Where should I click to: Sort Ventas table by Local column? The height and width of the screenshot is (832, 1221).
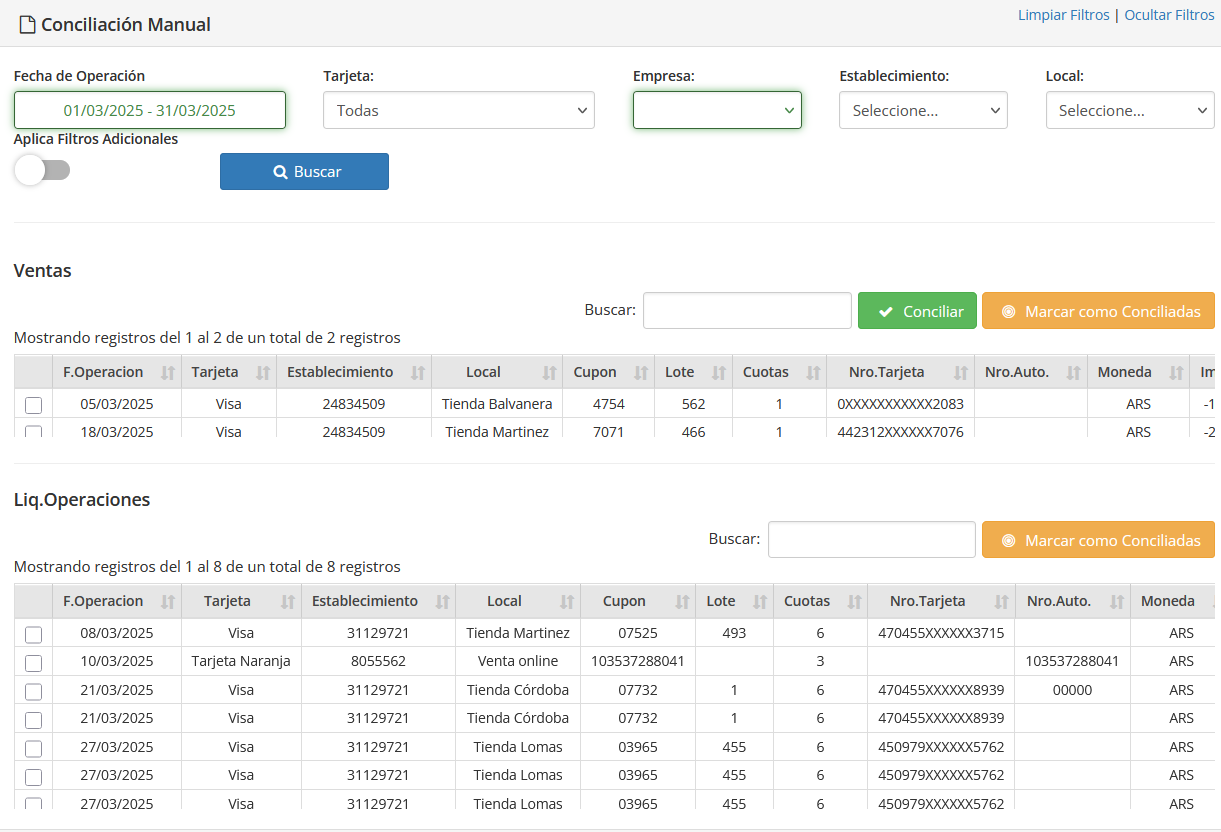pyautogui.click(x=497, y=372)
